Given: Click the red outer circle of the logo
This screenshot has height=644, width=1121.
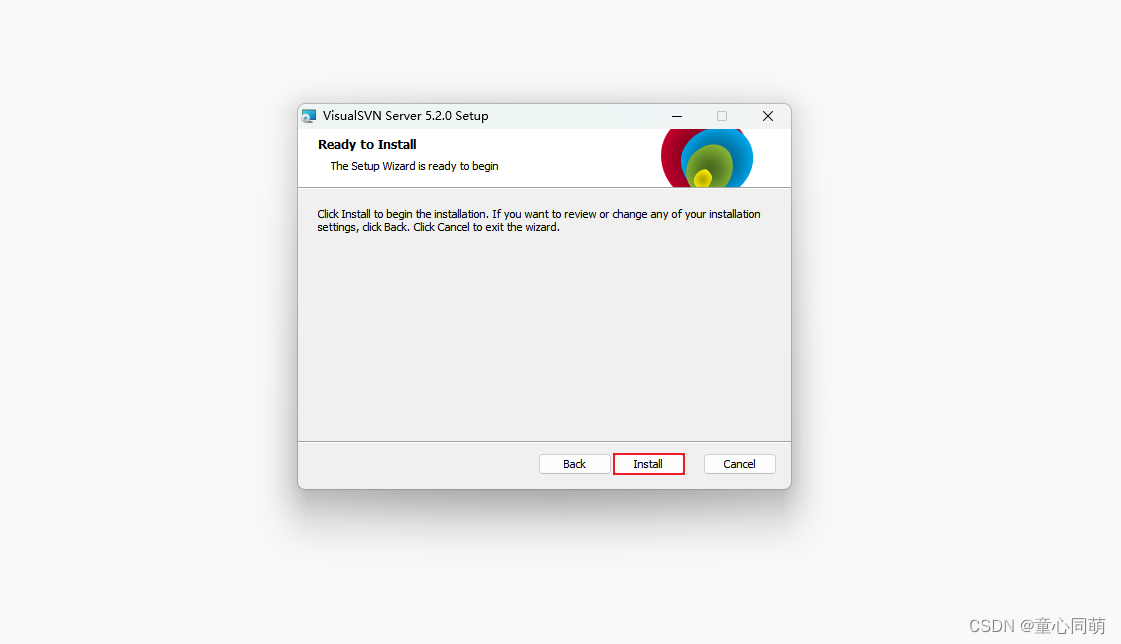Looking at the screenshot, I should tap(671, 159).
